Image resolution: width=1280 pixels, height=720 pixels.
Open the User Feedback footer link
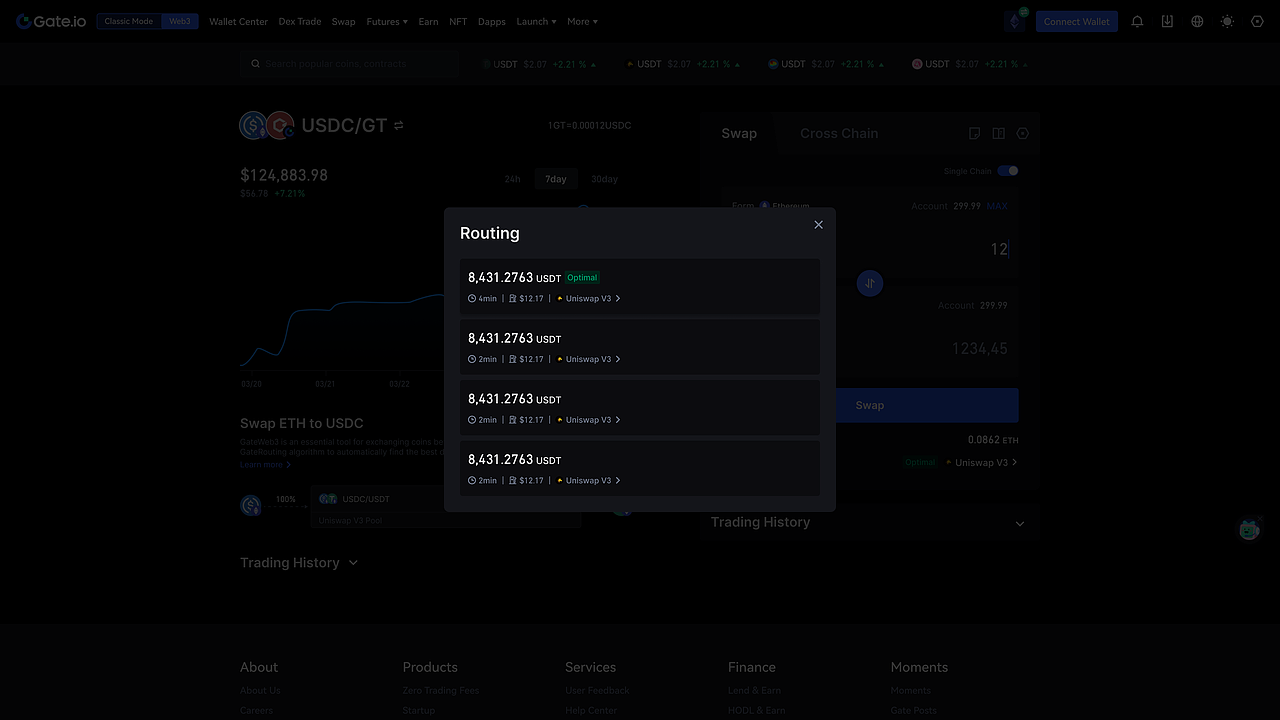597,691
